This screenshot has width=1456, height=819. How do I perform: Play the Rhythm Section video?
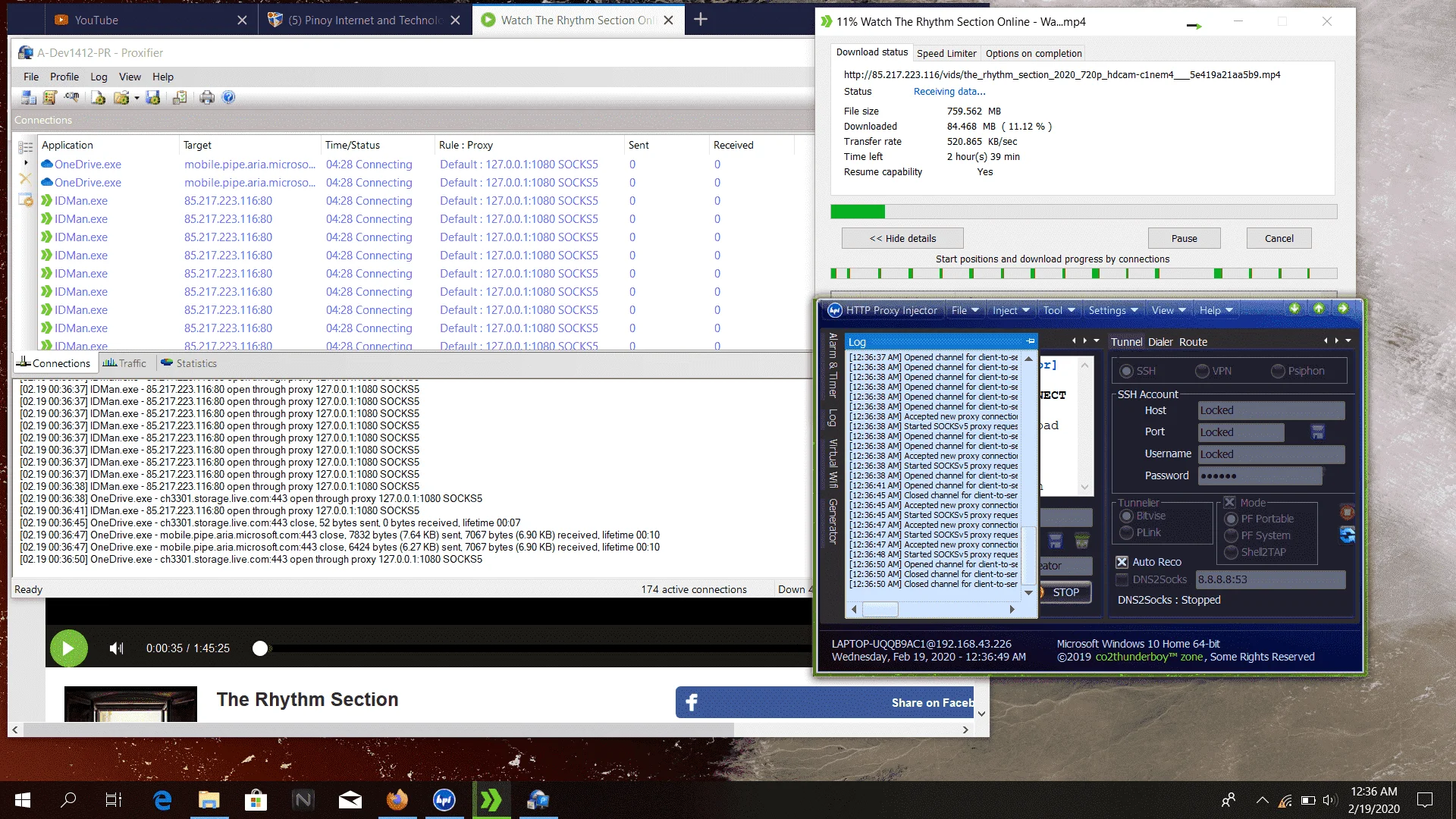68,648
